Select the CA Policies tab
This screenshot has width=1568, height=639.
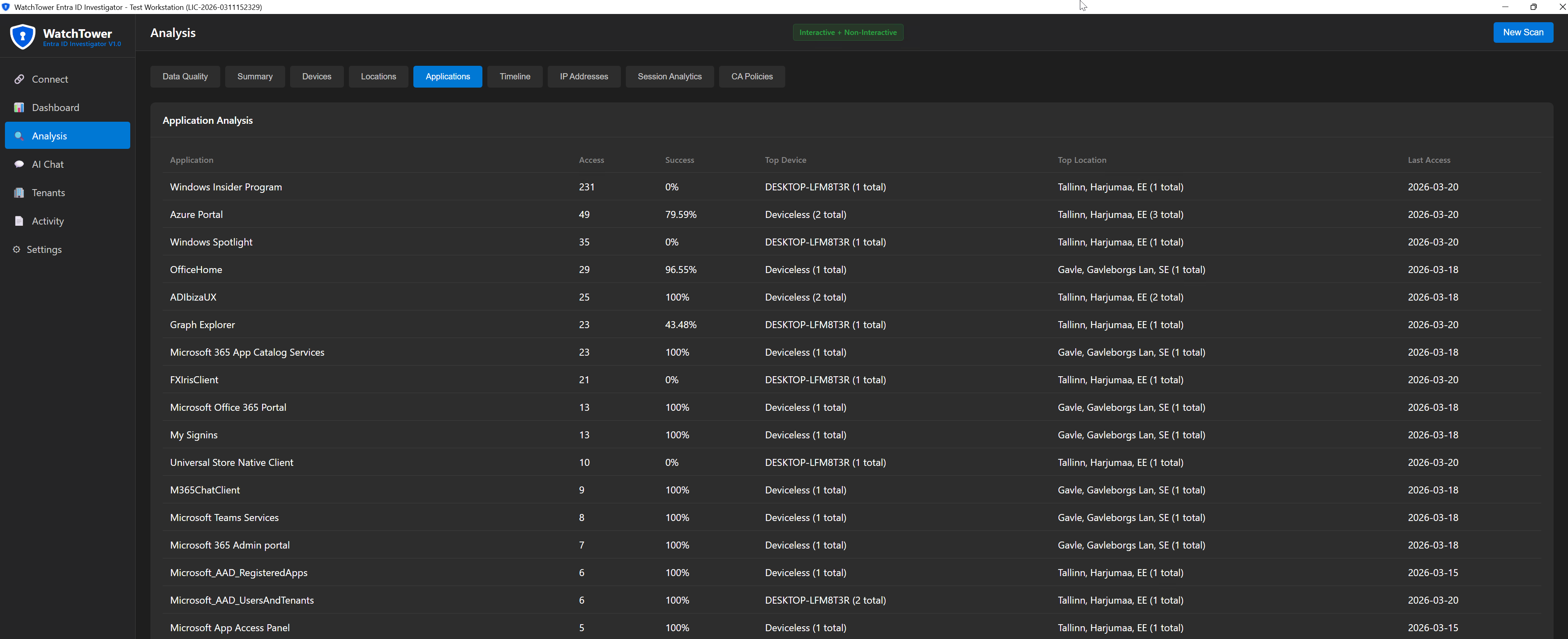coord(752,76)
